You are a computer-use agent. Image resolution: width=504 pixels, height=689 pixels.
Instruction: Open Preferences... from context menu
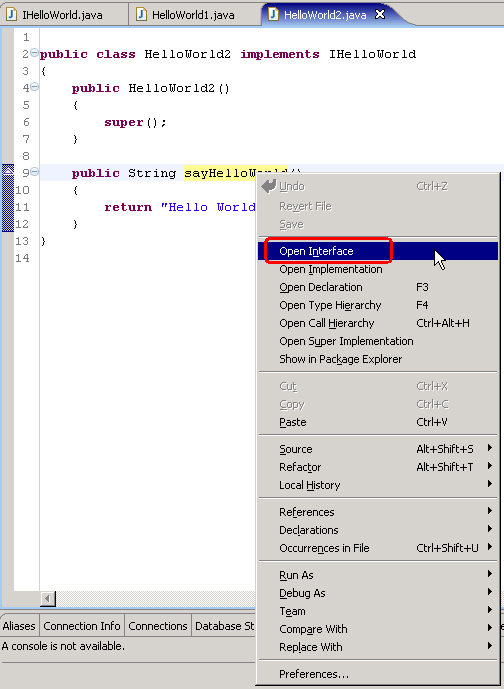pos(378,674)
